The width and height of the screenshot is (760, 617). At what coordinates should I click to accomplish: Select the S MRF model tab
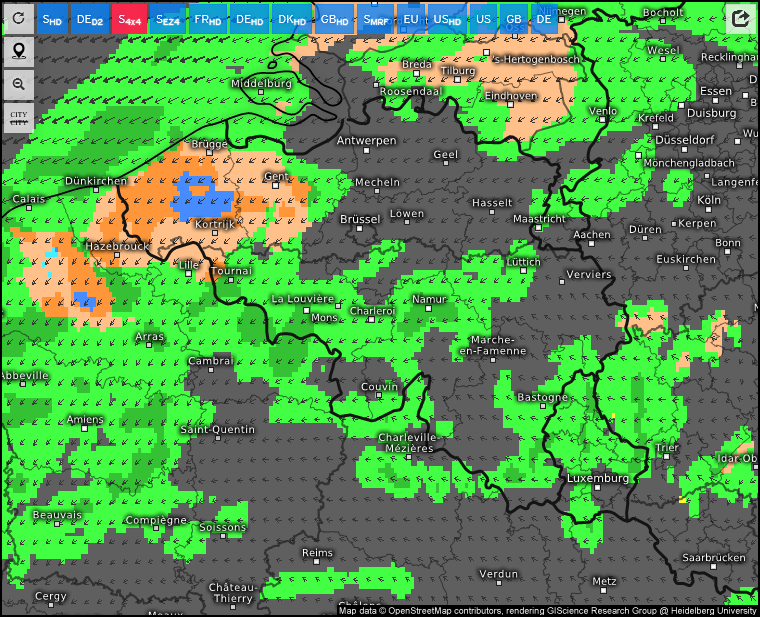376,19
